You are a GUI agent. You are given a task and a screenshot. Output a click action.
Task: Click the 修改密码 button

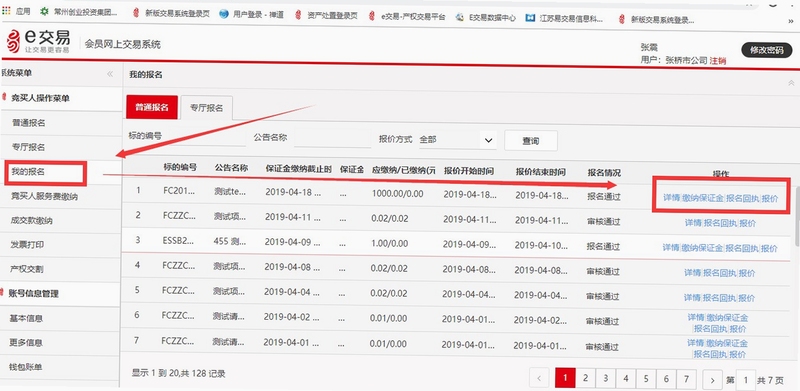pyautogui.click(x=766, y=50)
